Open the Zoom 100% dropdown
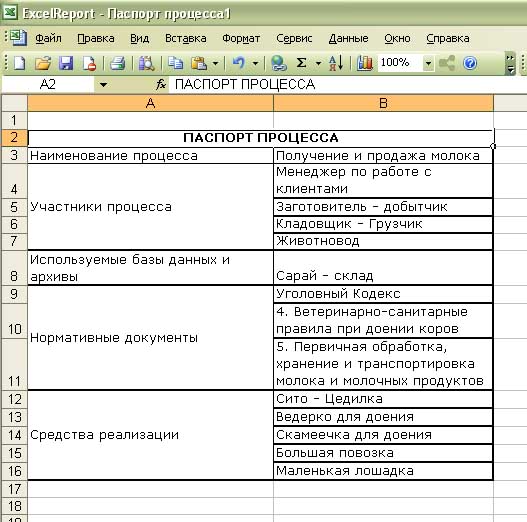Image resolution: width=527 pixels, height=522 pixels. click(x=428, y=63)
